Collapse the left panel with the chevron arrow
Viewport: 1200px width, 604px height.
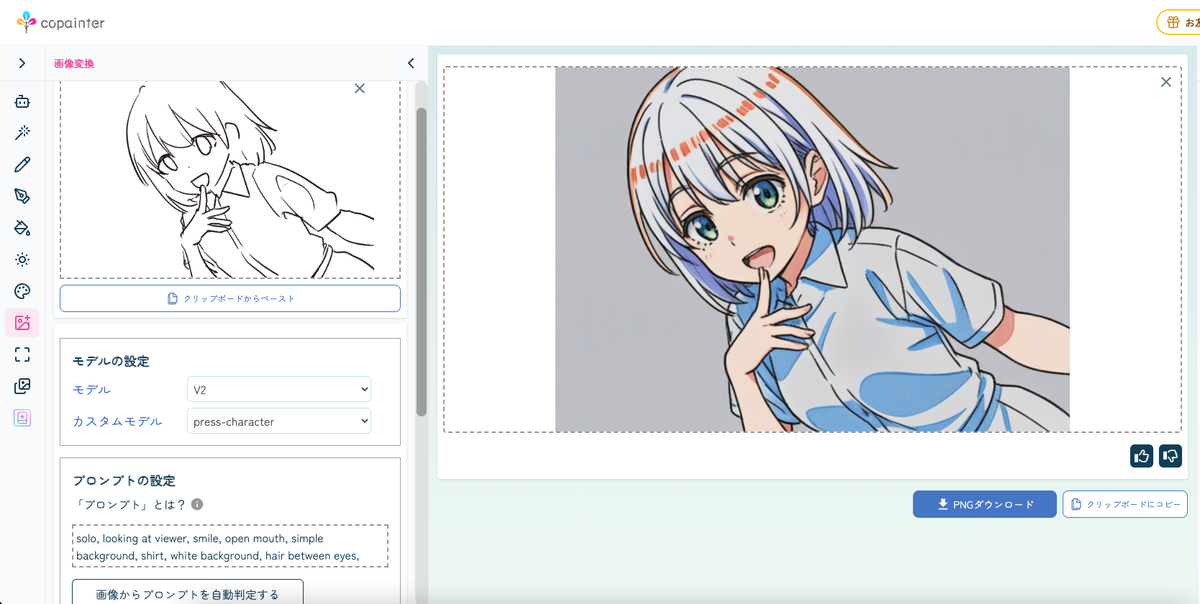[x=410, y=62]
